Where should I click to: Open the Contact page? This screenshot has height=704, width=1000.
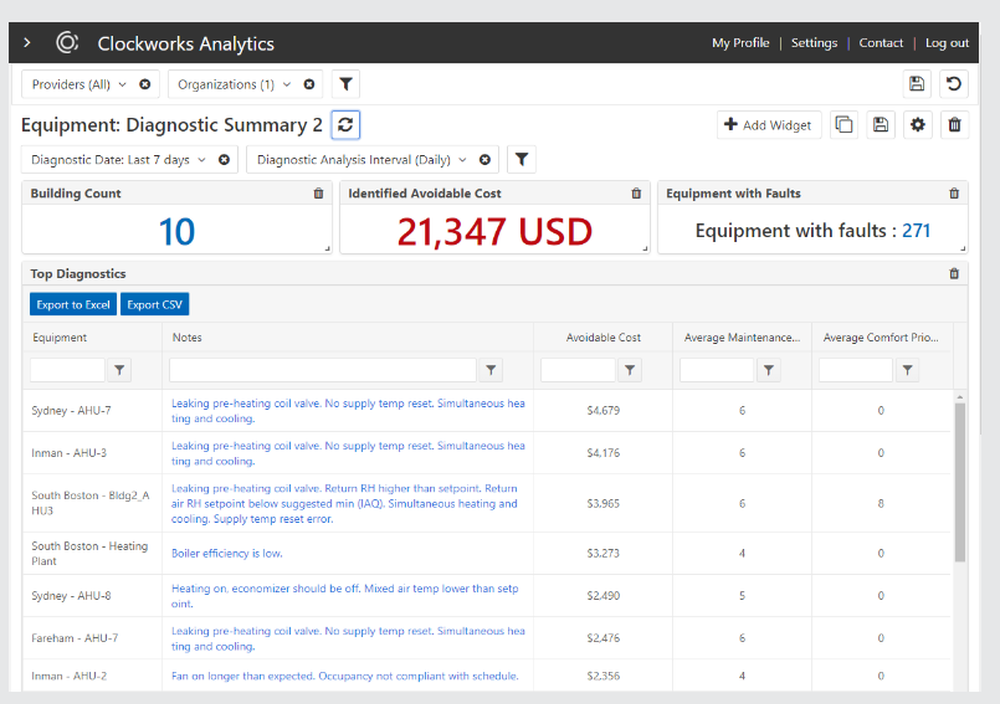[881, 43]
